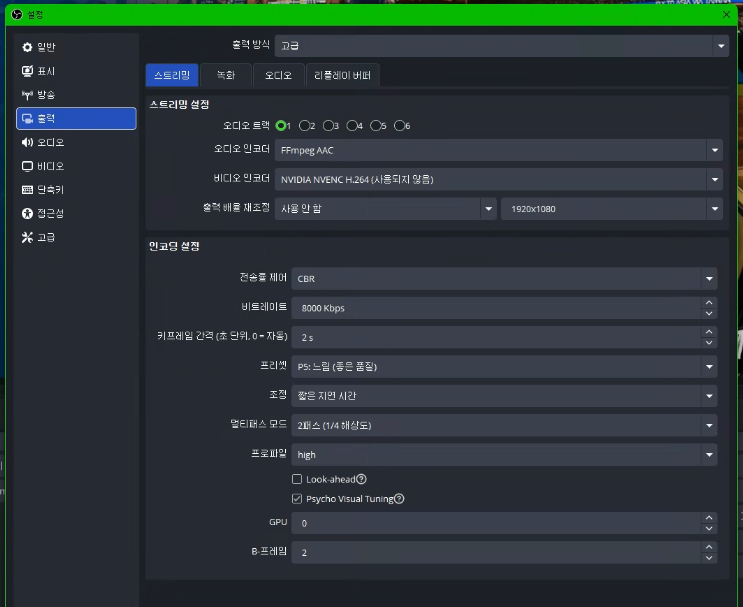Open the 일반 (General) settings section
This screenshot has height=607, width=743.
click(46, 47)
